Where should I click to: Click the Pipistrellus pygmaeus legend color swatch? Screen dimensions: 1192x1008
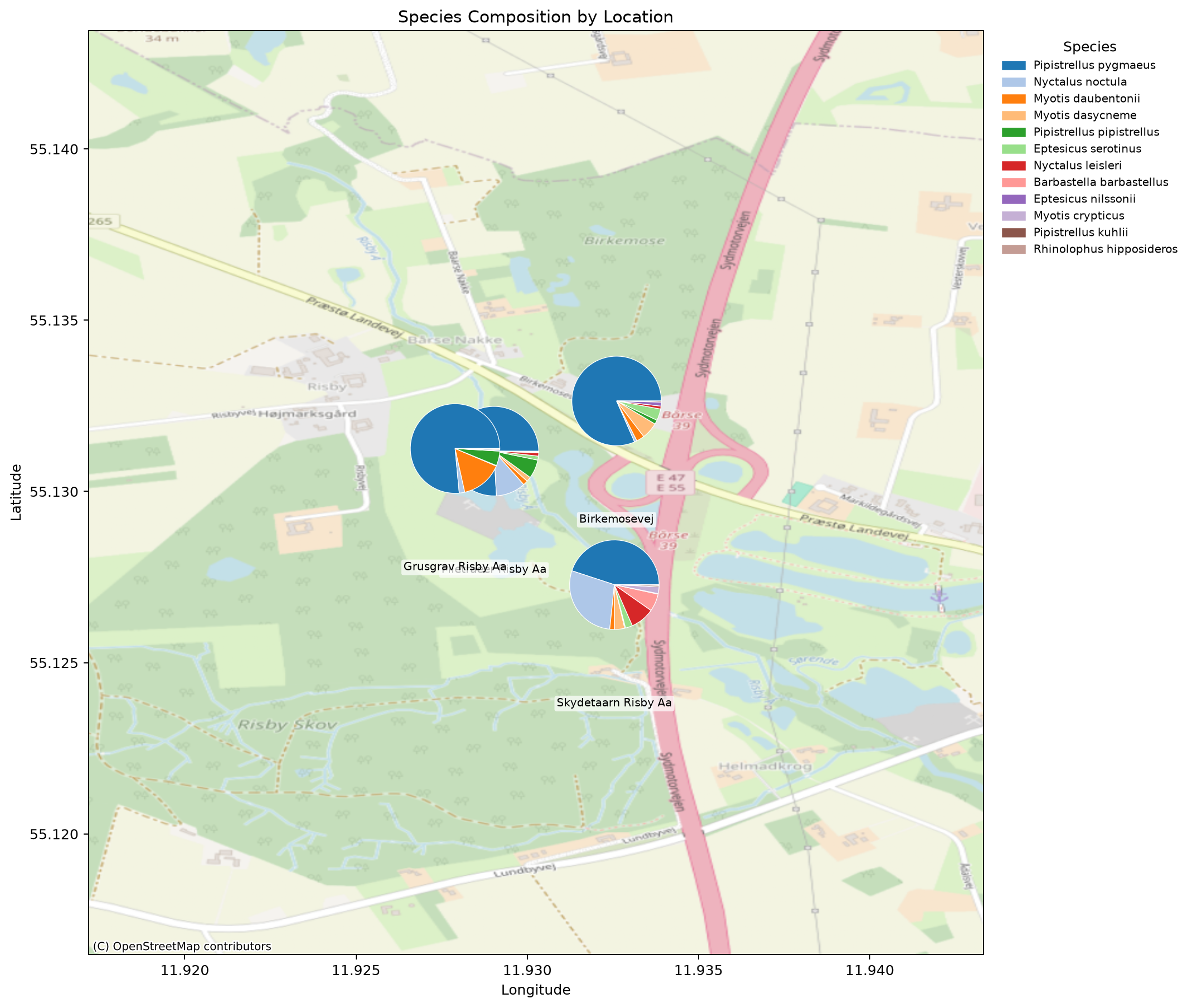click(x=1014, y=65)
